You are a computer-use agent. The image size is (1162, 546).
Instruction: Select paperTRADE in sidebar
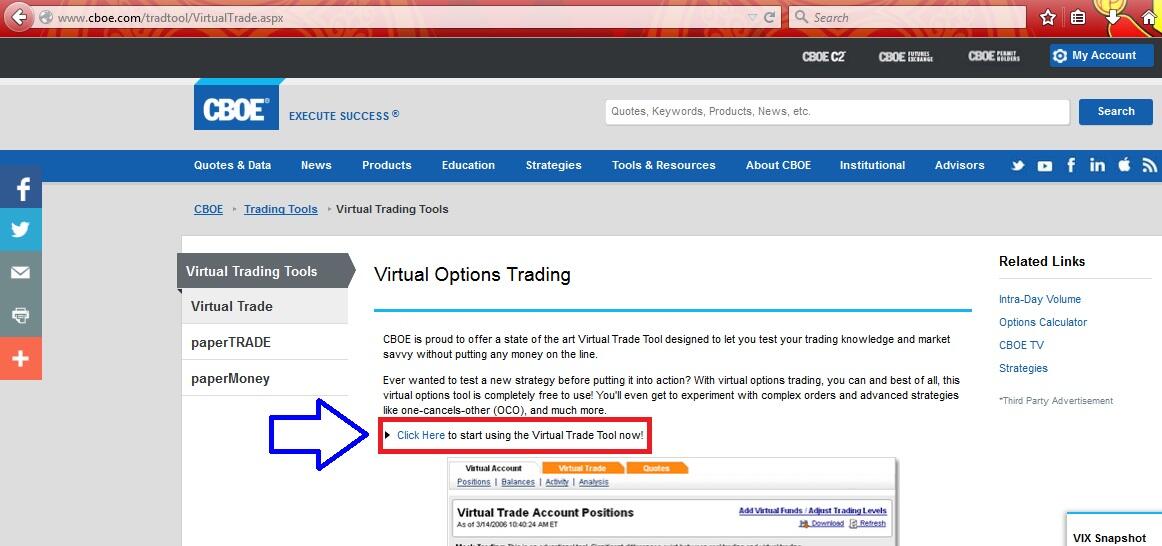tap(265, 342)
